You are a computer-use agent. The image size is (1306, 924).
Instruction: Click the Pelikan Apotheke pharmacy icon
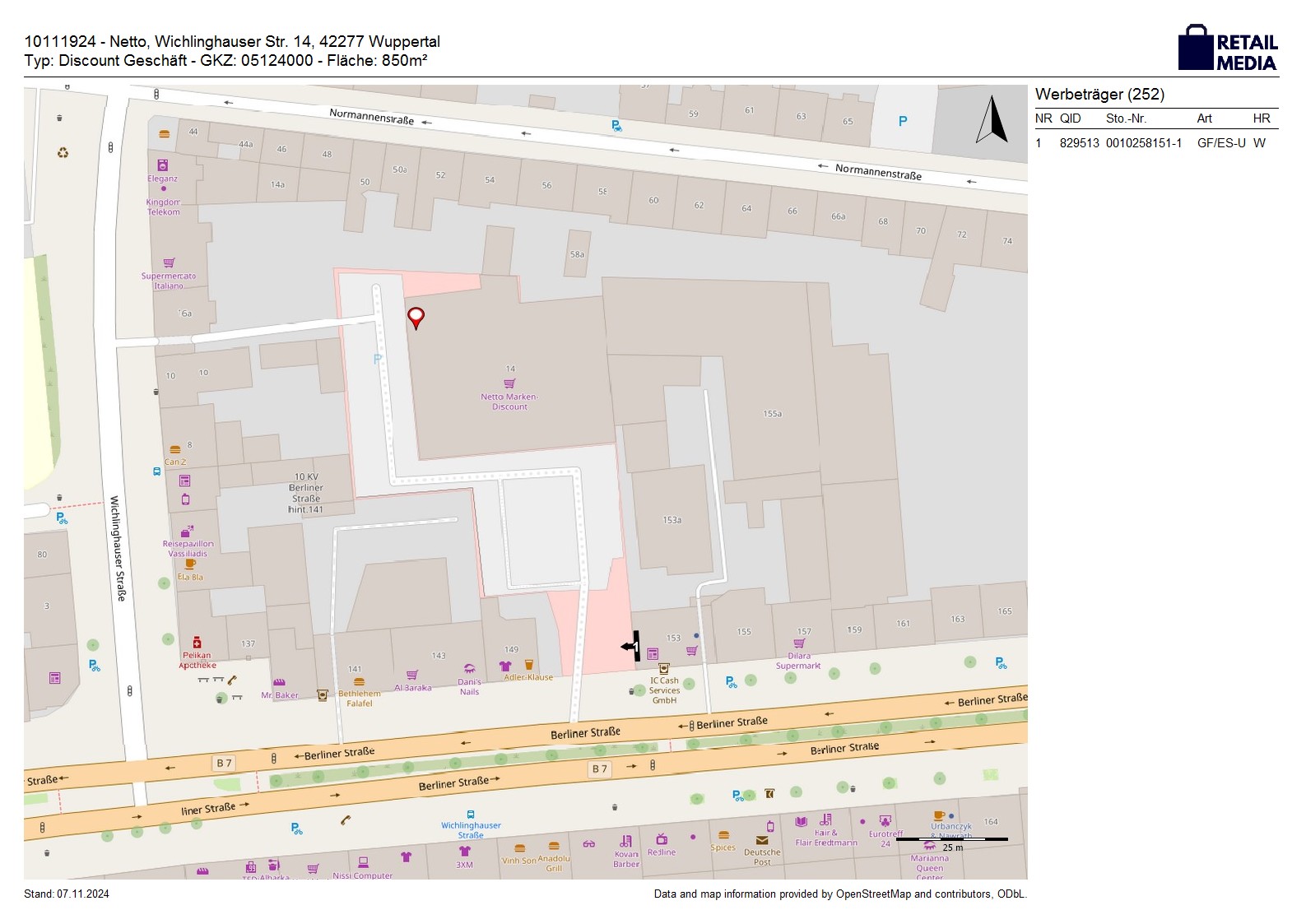(x=197, y=643)
